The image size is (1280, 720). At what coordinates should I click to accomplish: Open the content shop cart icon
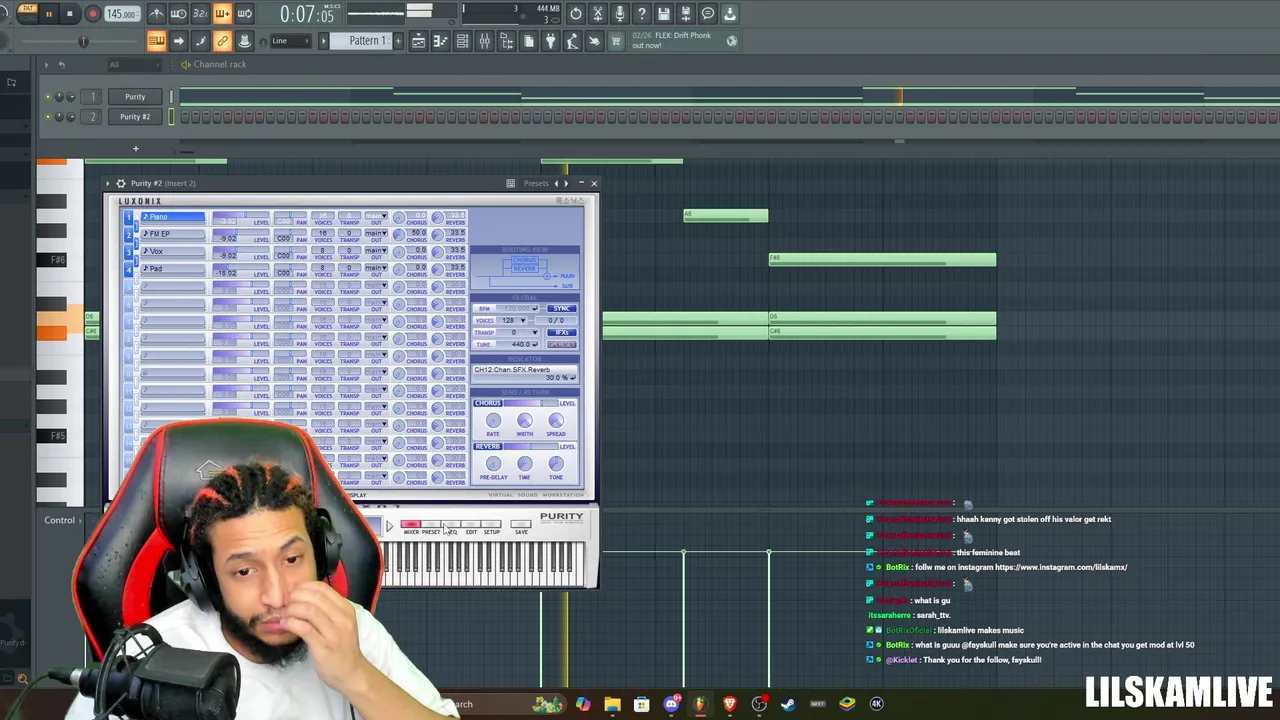pos(616,41)
